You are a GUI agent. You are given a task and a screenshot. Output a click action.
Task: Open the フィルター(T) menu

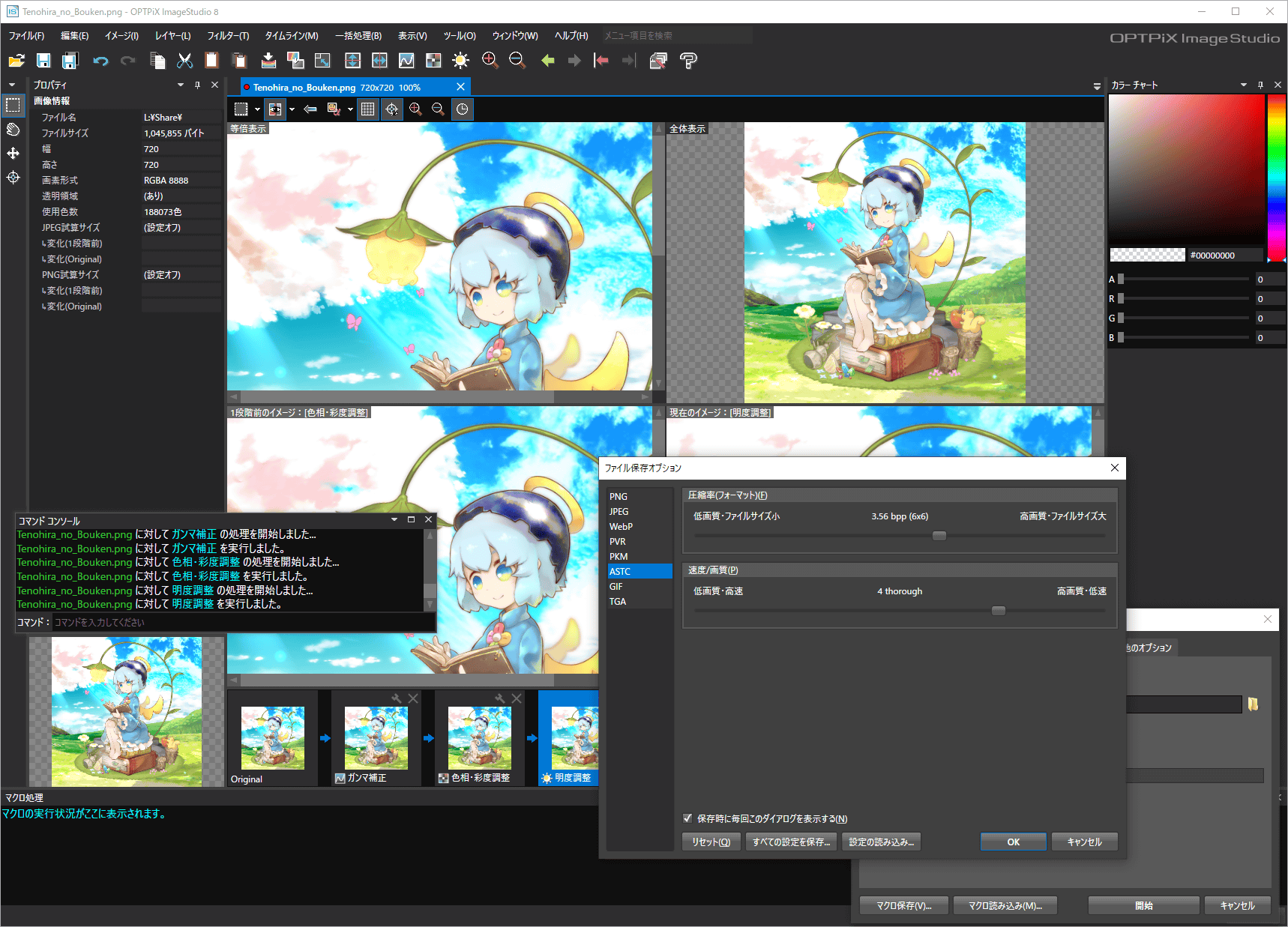[x=228, y=35]
